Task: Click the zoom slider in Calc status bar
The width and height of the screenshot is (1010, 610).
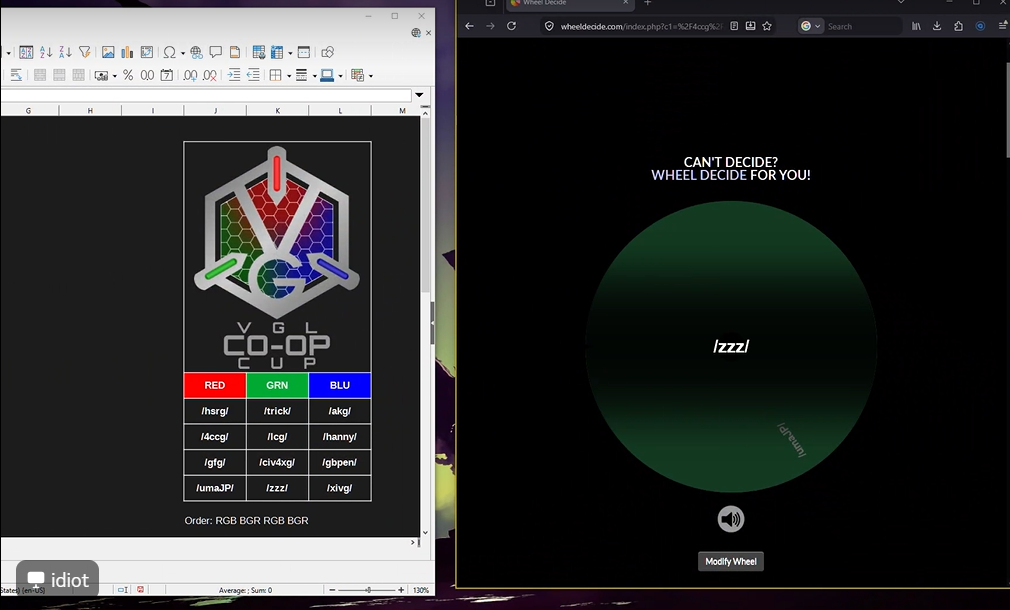Action: click(368, 590)
